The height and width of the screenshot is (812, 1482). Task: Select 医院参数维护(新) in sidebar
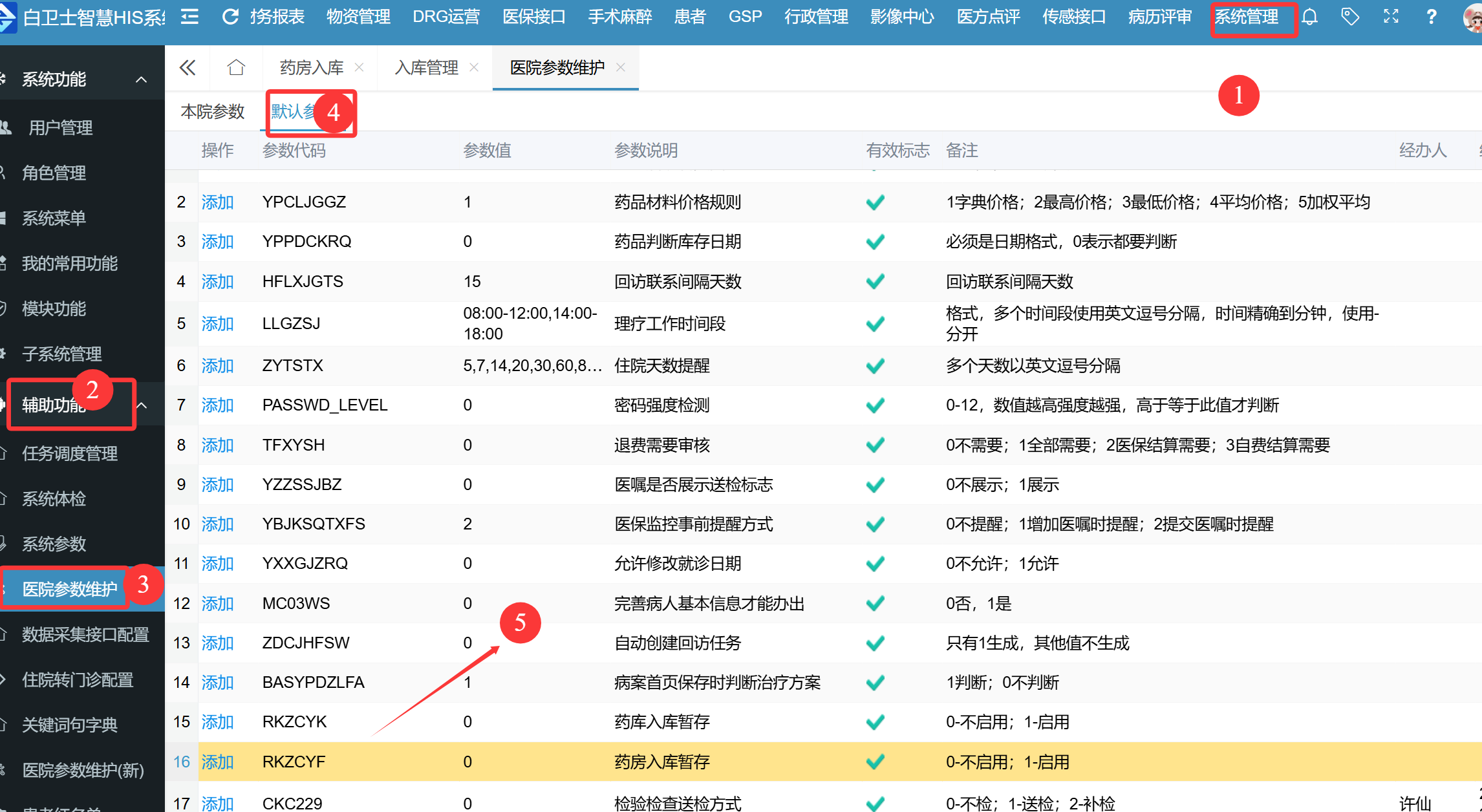click(83, 770)
